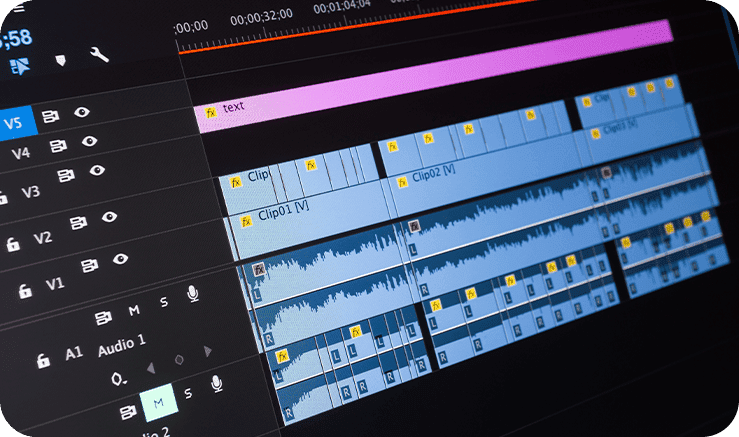Open fx badge on the text clip
739x437 pixels.
pos(211,112)
